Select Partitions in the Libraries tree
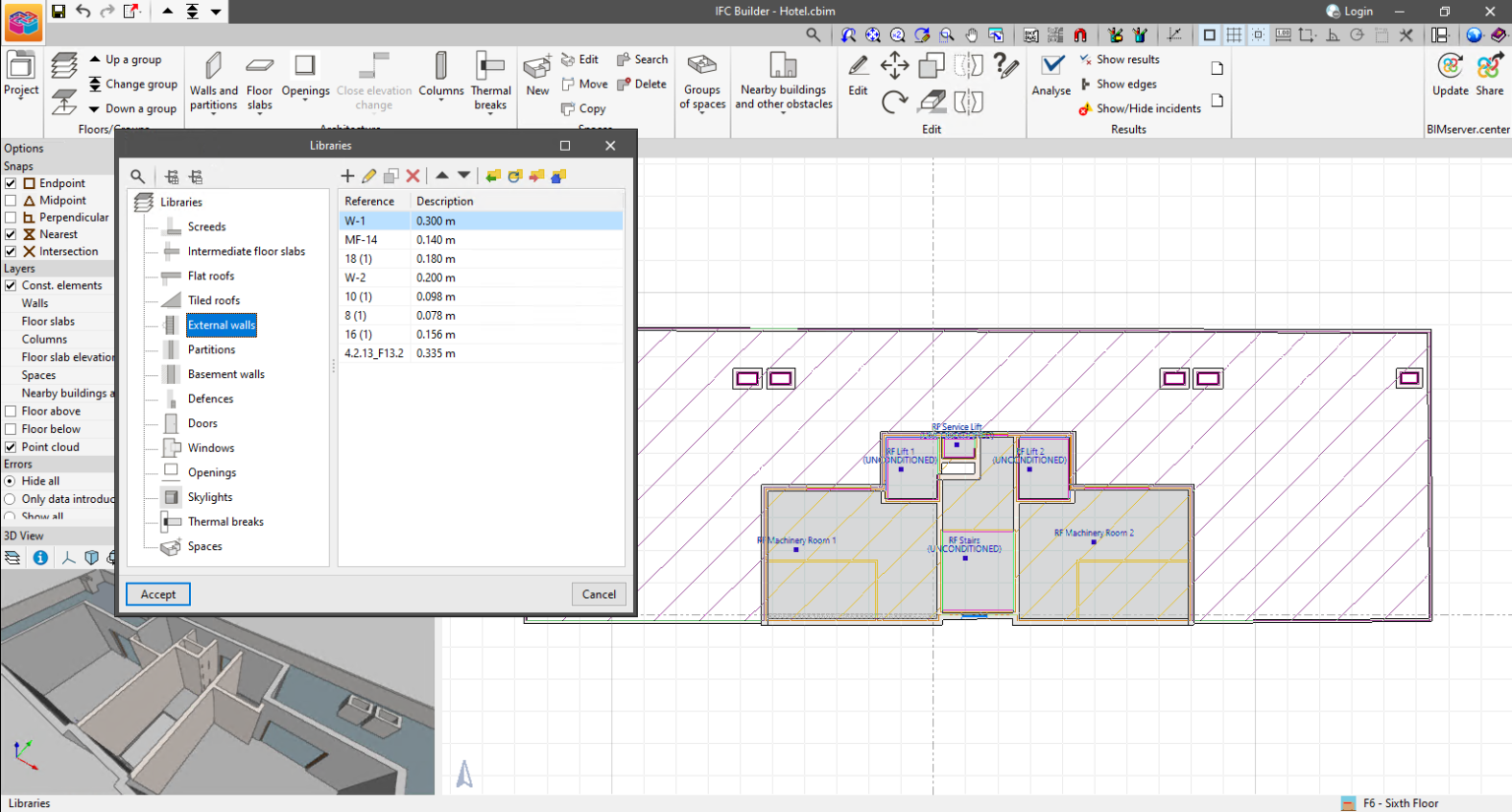The width and height of the screenshot is (1512, 812). [x=211, y=349]
